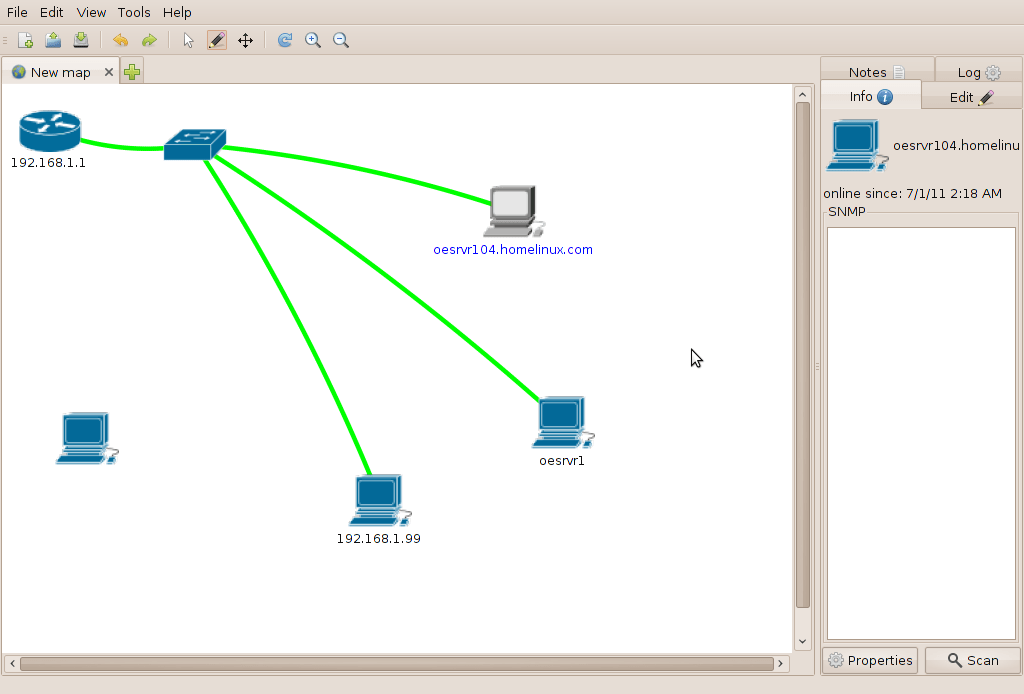Zoom out of the network map

point(341,40)
